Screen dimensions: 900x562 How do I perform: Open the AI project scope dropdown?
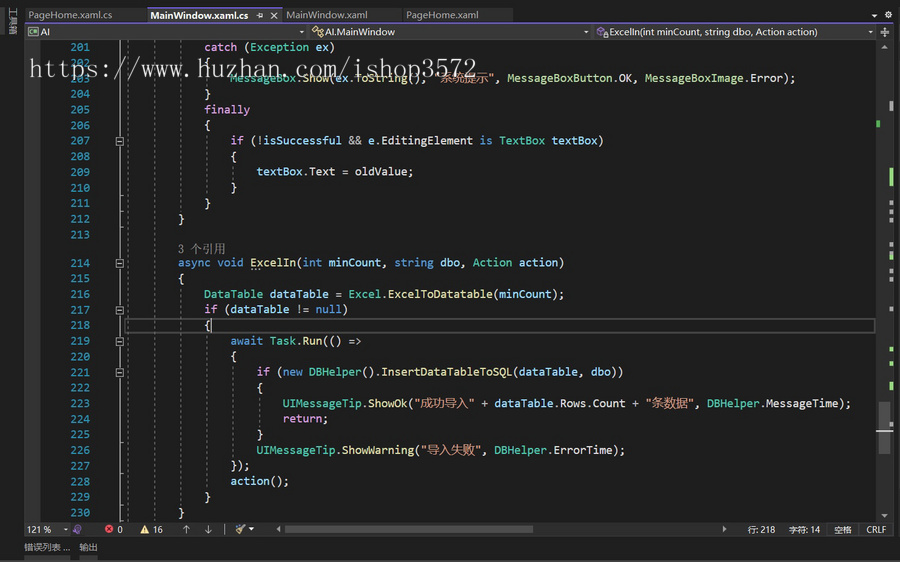(x=166, y=32)
